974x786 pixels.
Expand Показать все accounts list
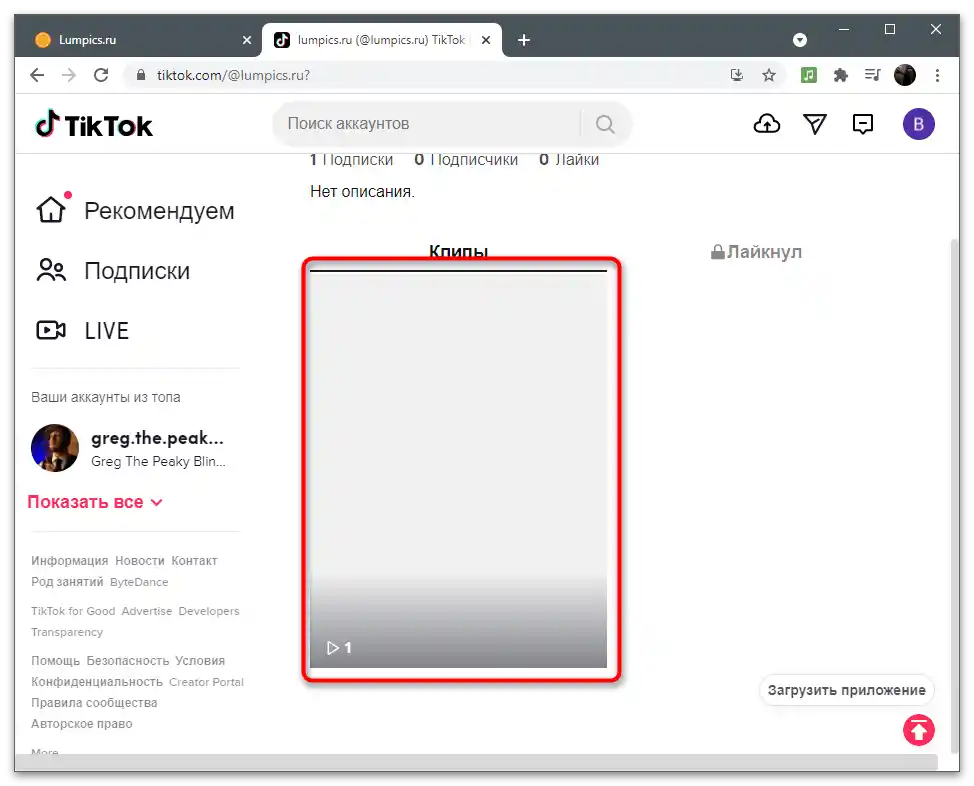point(94,502)
